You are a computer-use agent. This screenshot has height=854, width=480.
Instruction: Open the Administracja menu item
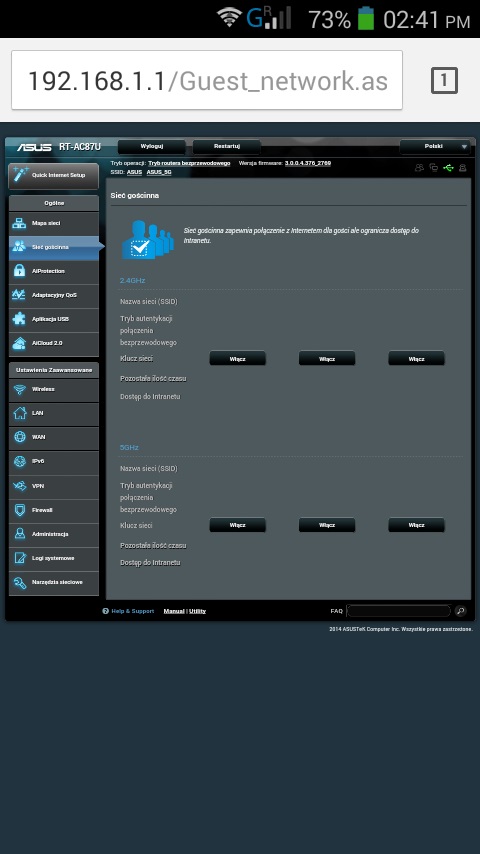54,534
